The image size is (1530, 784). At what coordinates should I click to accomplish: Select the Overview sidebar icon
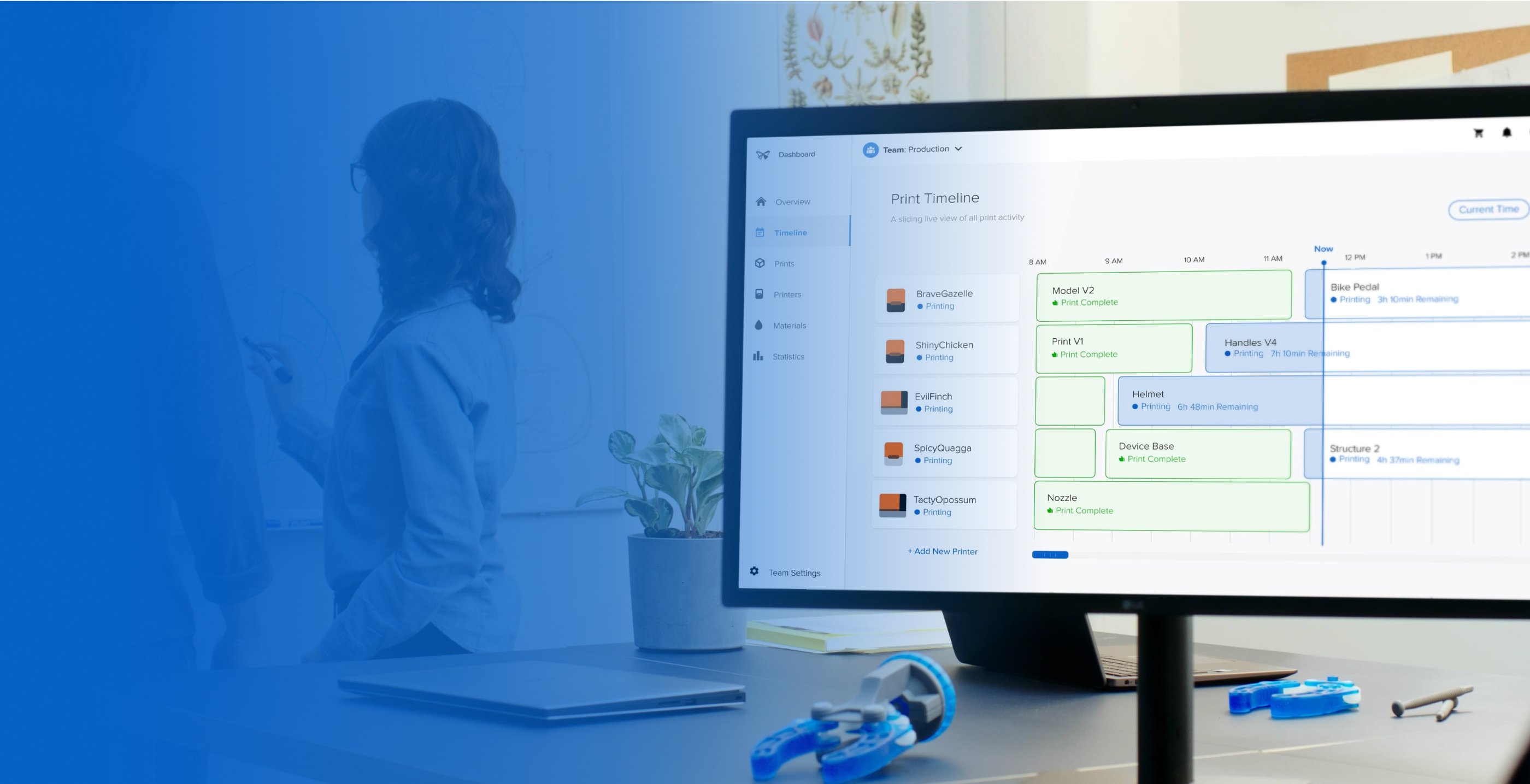[x=758, y=201]
